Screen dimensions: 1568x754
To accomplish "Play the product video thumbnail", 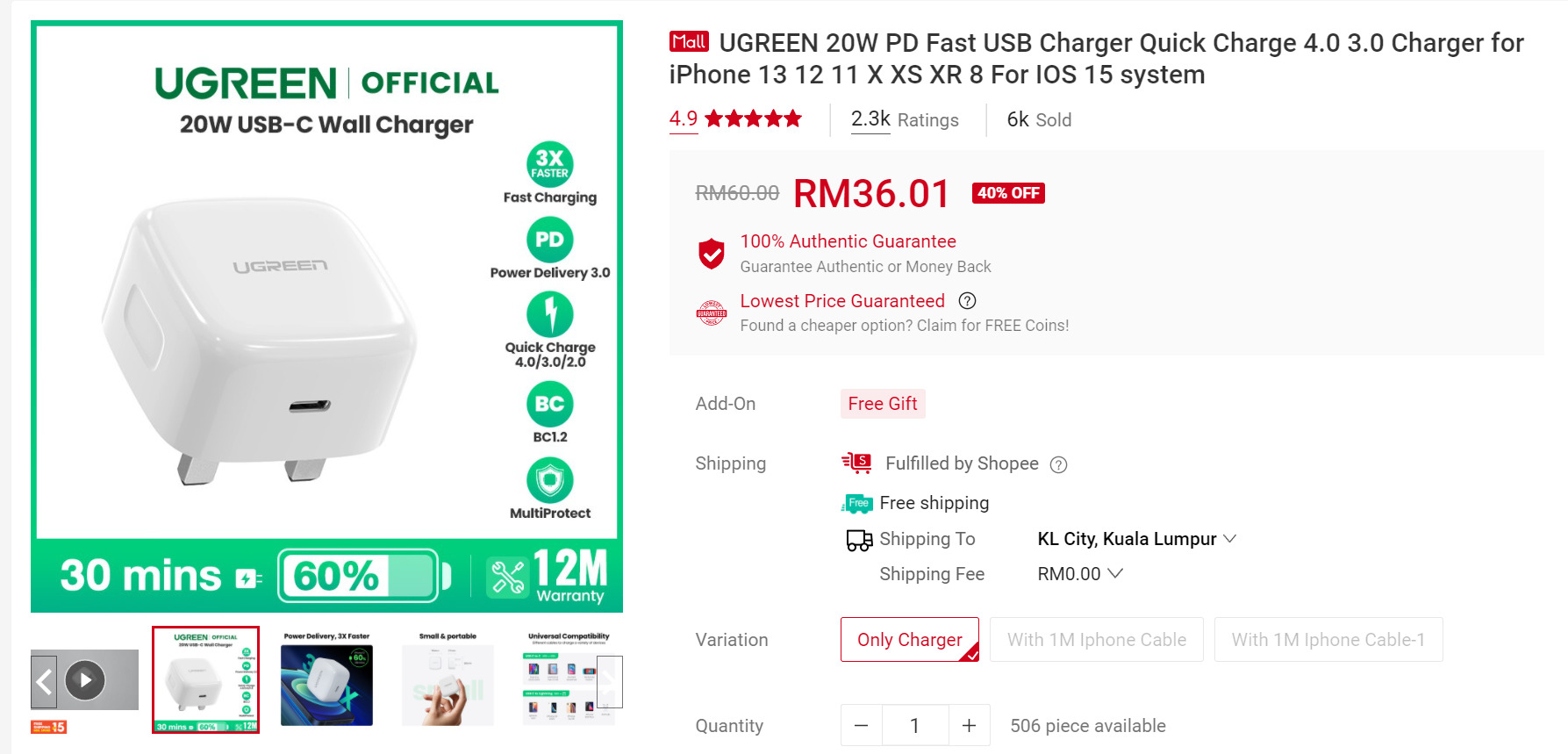I will 85,679.
